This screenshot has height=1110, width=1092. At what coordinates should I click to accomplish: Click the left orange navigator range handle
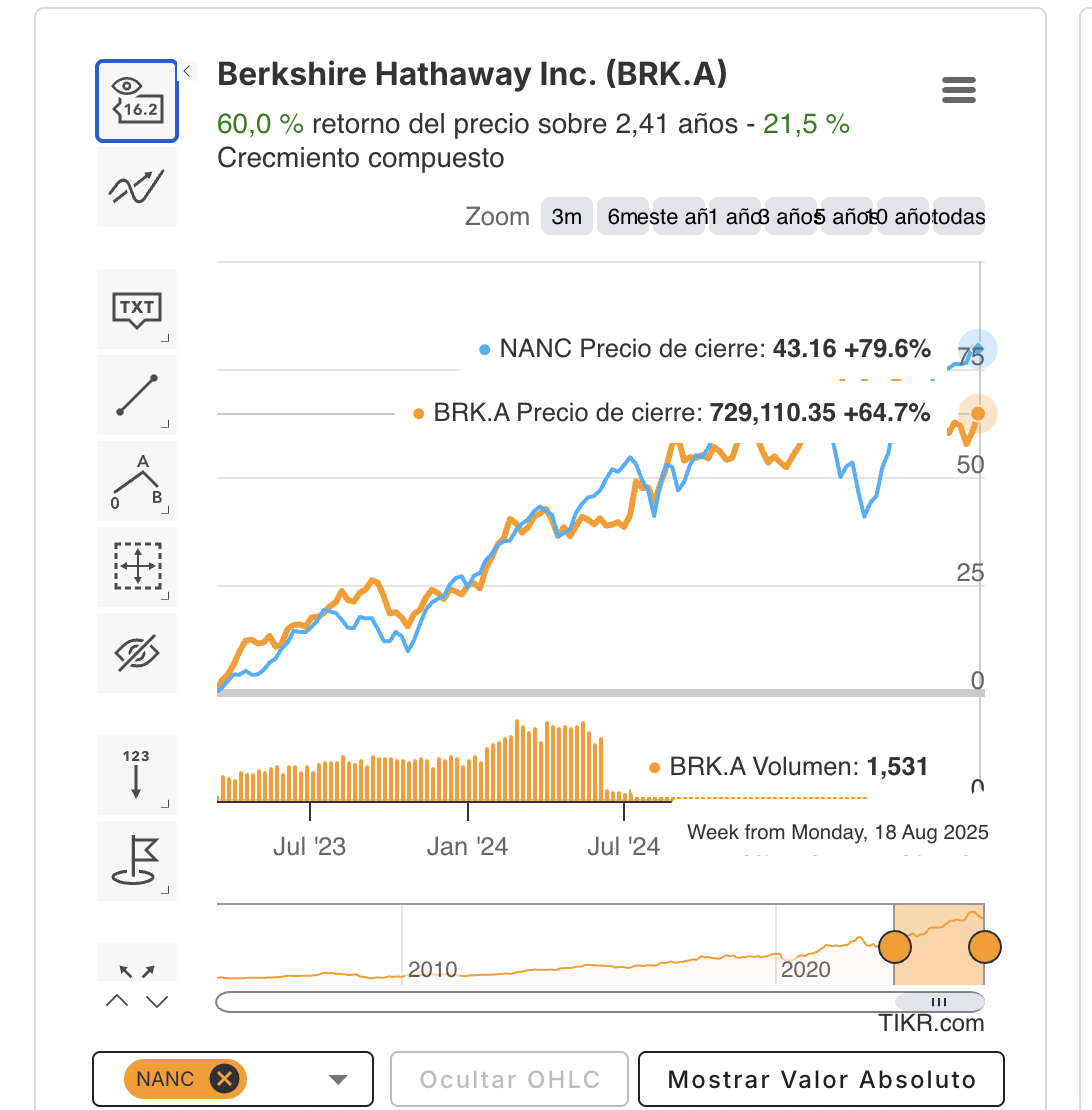894,946
